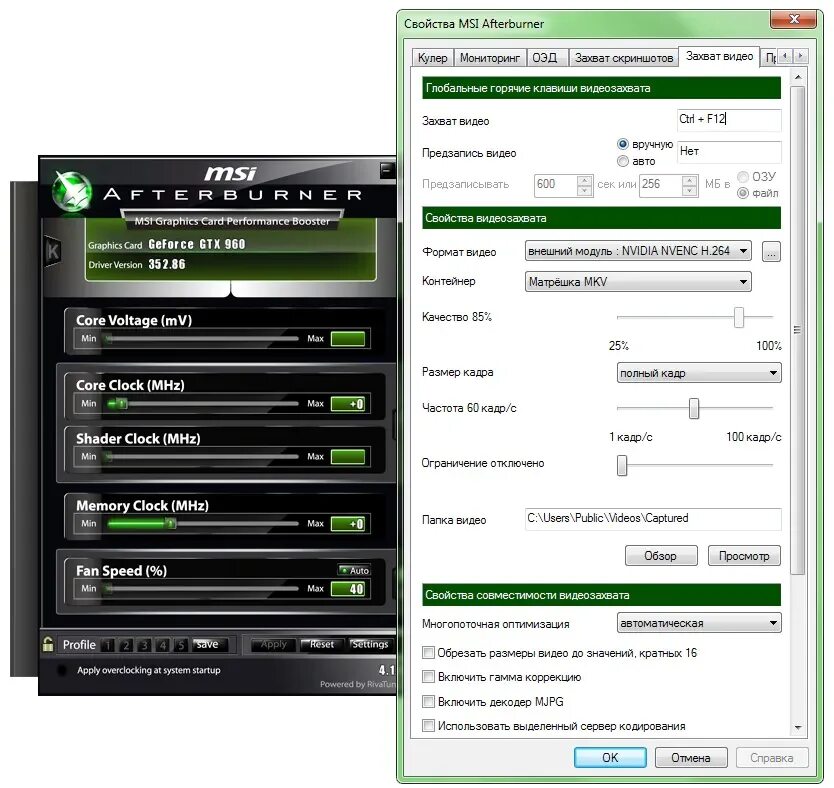
Task: Decrease prerecord megabytes with down arrow
Action: click(x=690, y=190)
